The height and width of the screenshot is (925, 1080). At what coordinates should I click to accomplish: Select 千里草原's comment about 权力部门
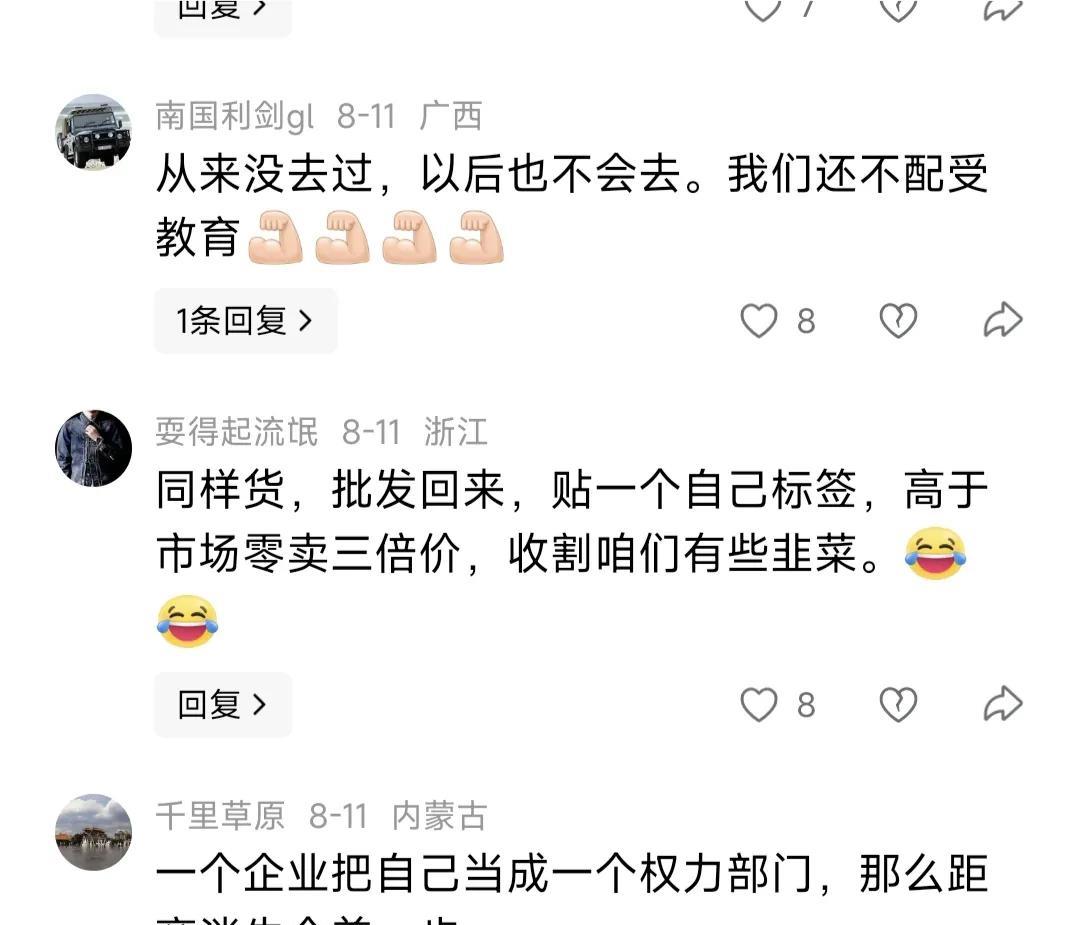tap(572, 888)
